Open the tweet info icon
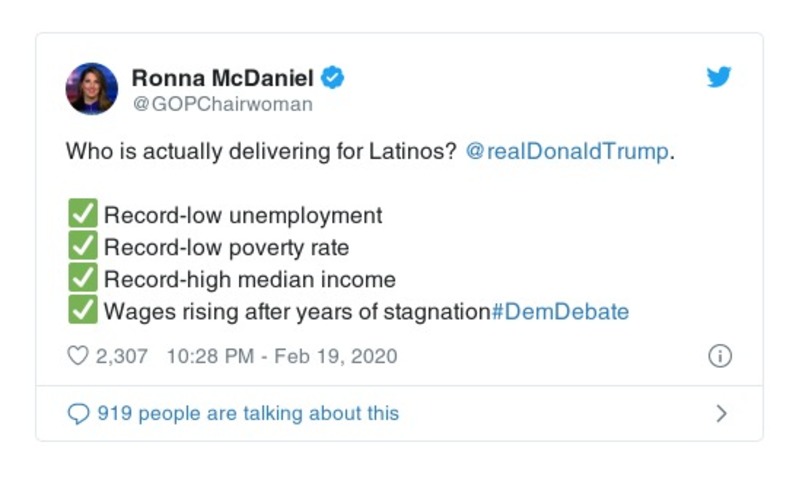Screen dimensions: 799x490 coord(719,356)
